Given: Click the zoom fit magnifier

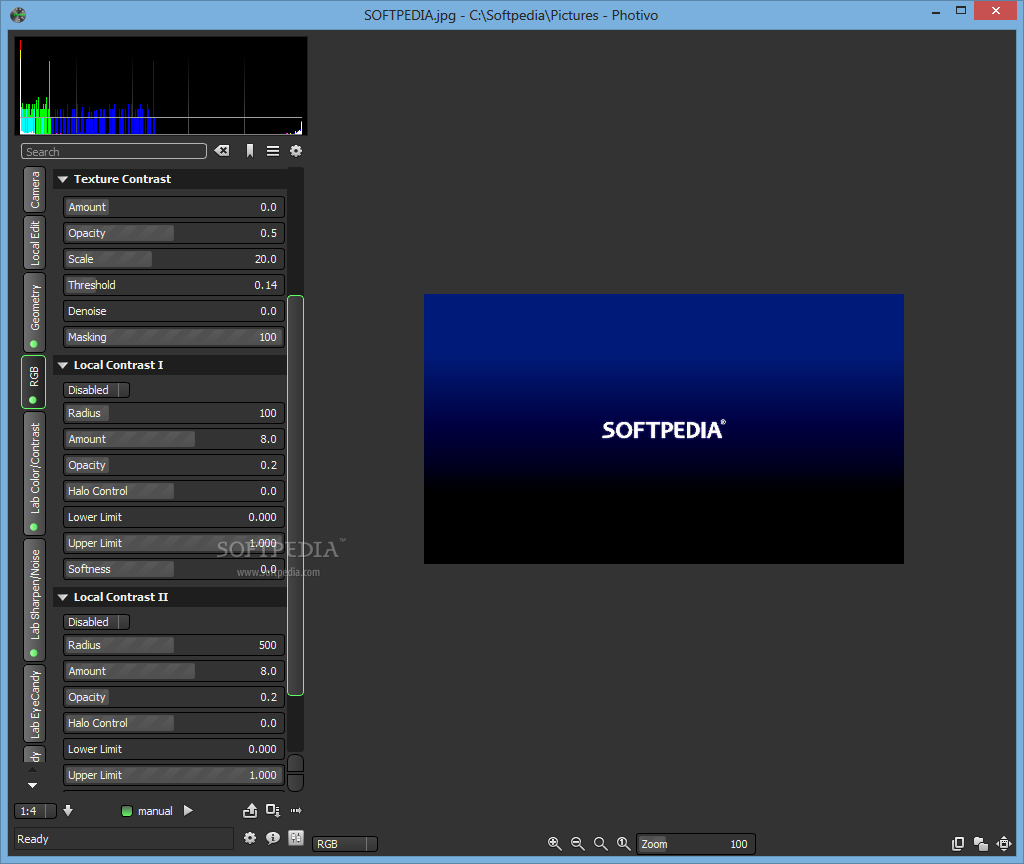Looking at the screenshot, I should tap(600, 844).
